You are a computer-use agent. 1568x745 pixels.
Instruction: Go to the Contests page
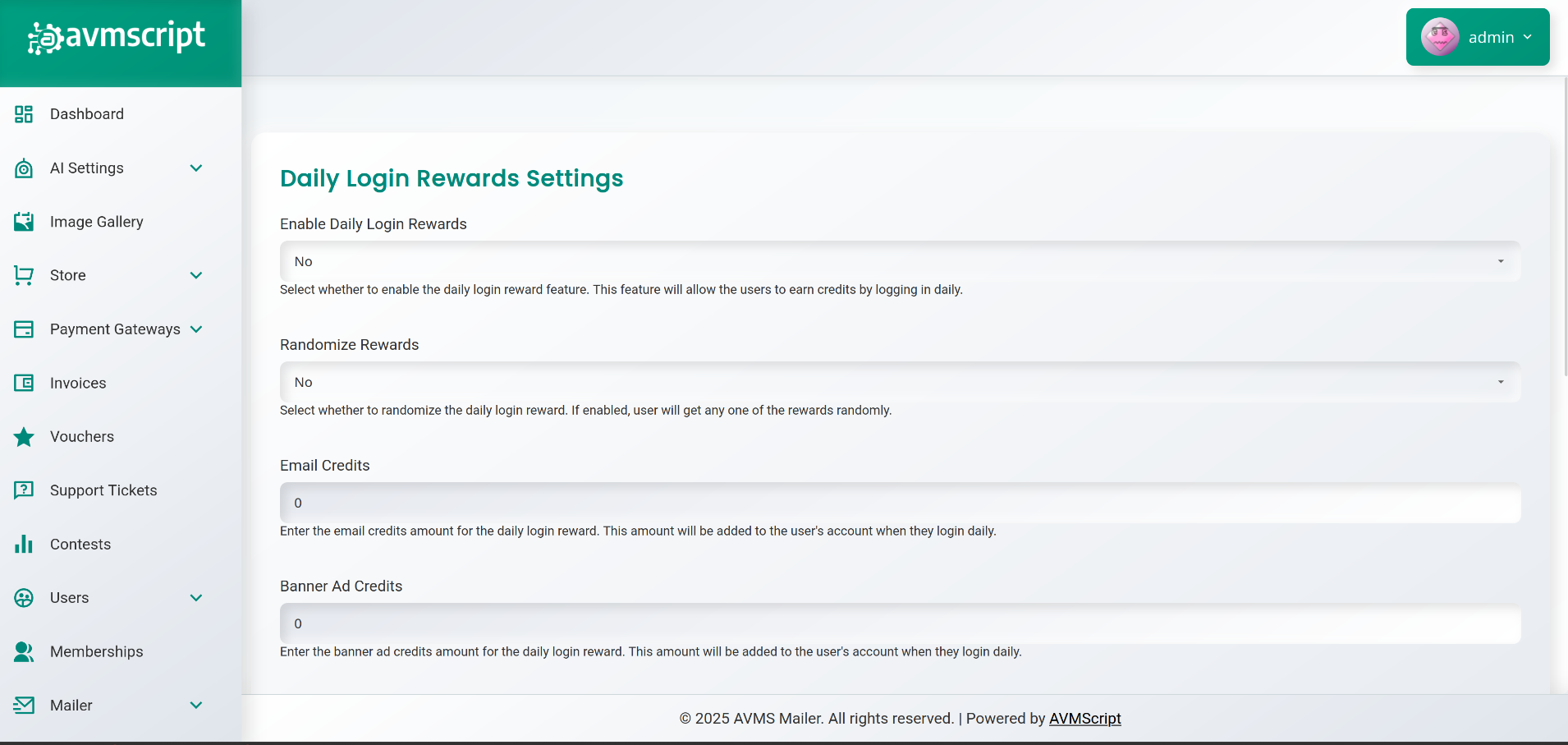coord(80,544)
